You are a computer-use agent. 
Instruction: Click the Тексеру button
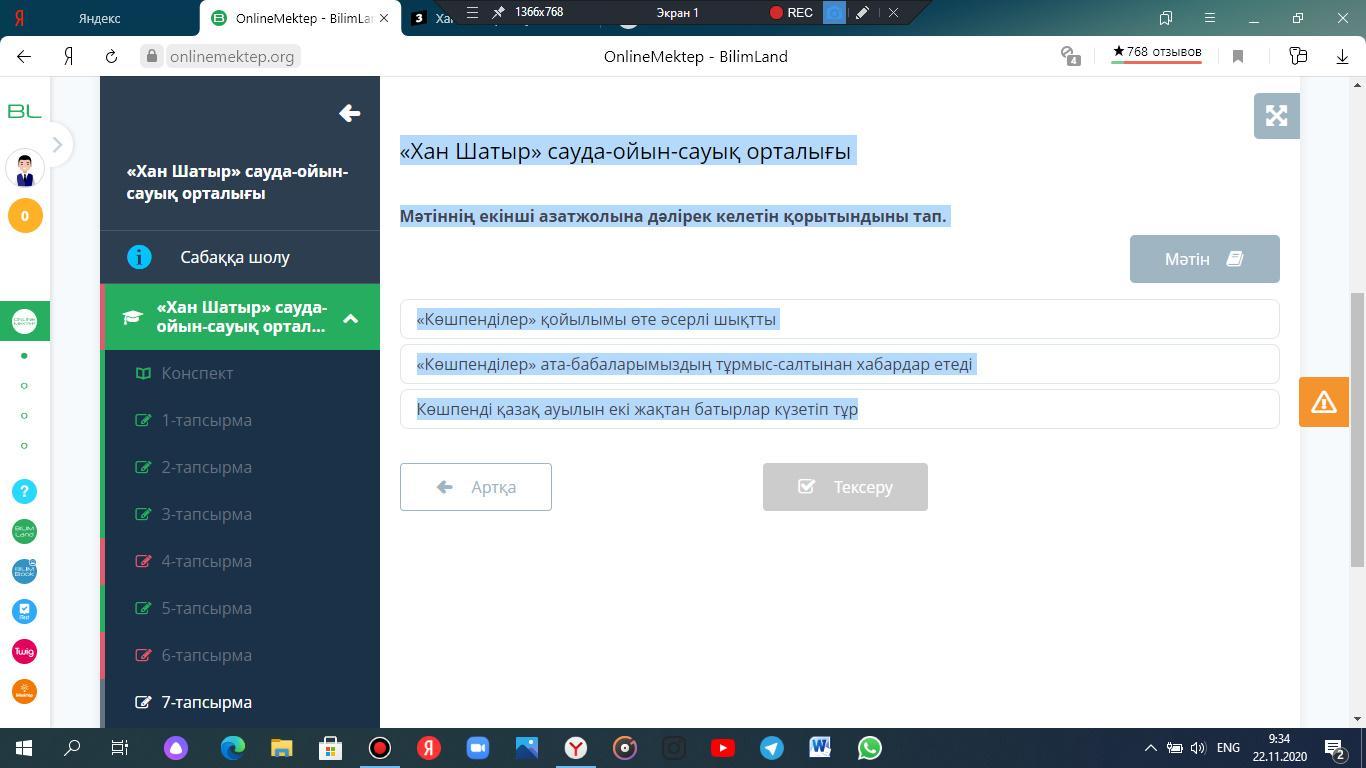tap(845, 487)
